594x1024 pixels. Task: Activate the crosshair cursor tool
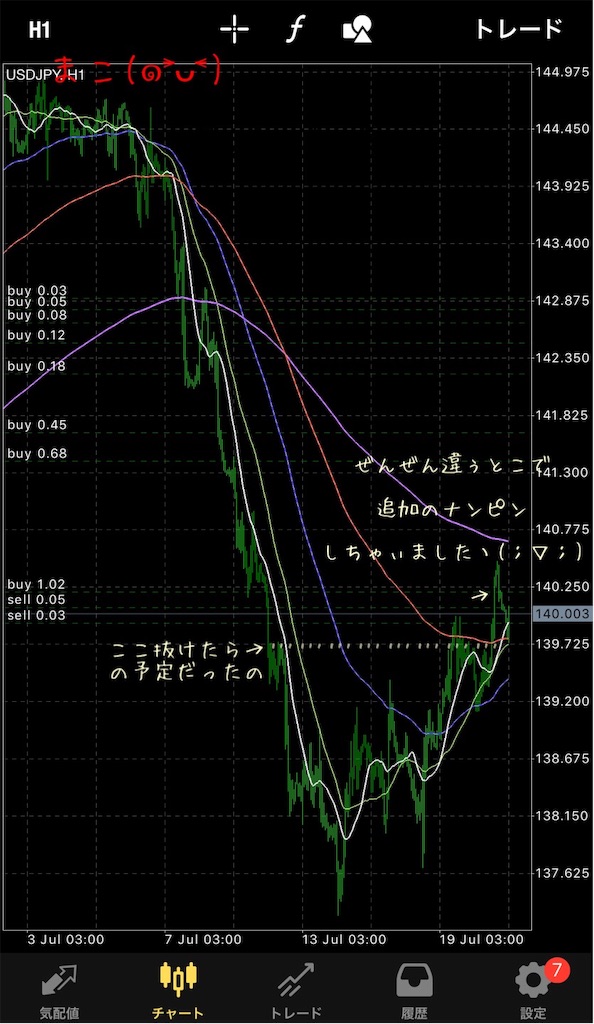tap(234, 30)
